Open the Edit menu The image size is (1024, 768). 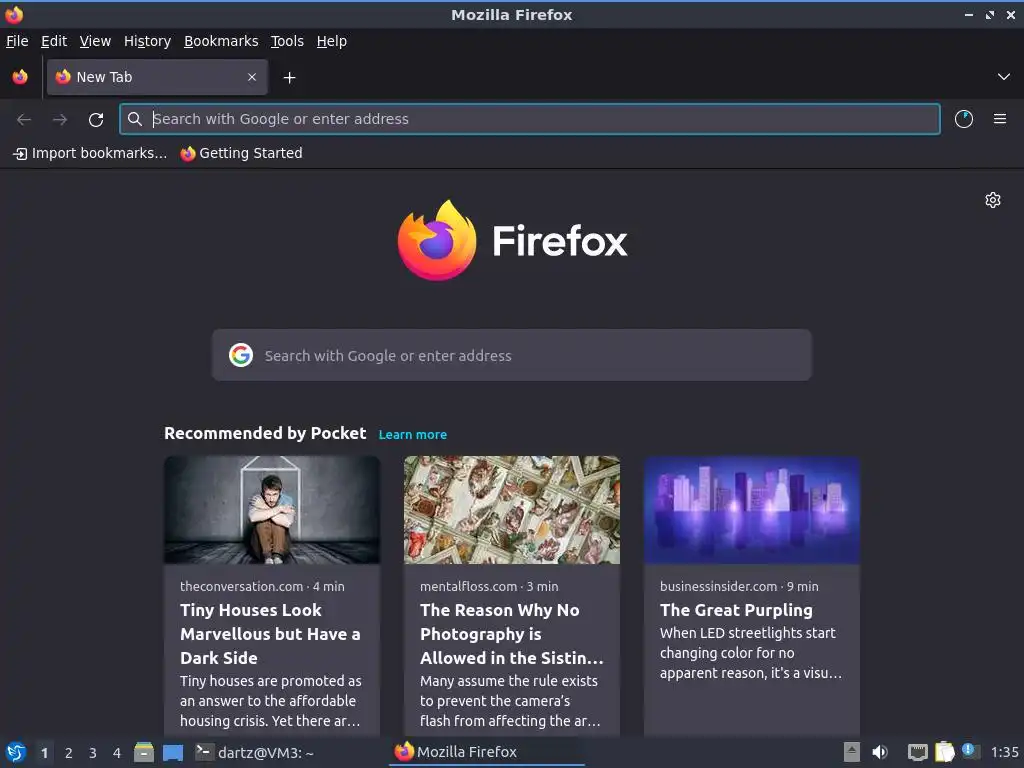[54, 41]
